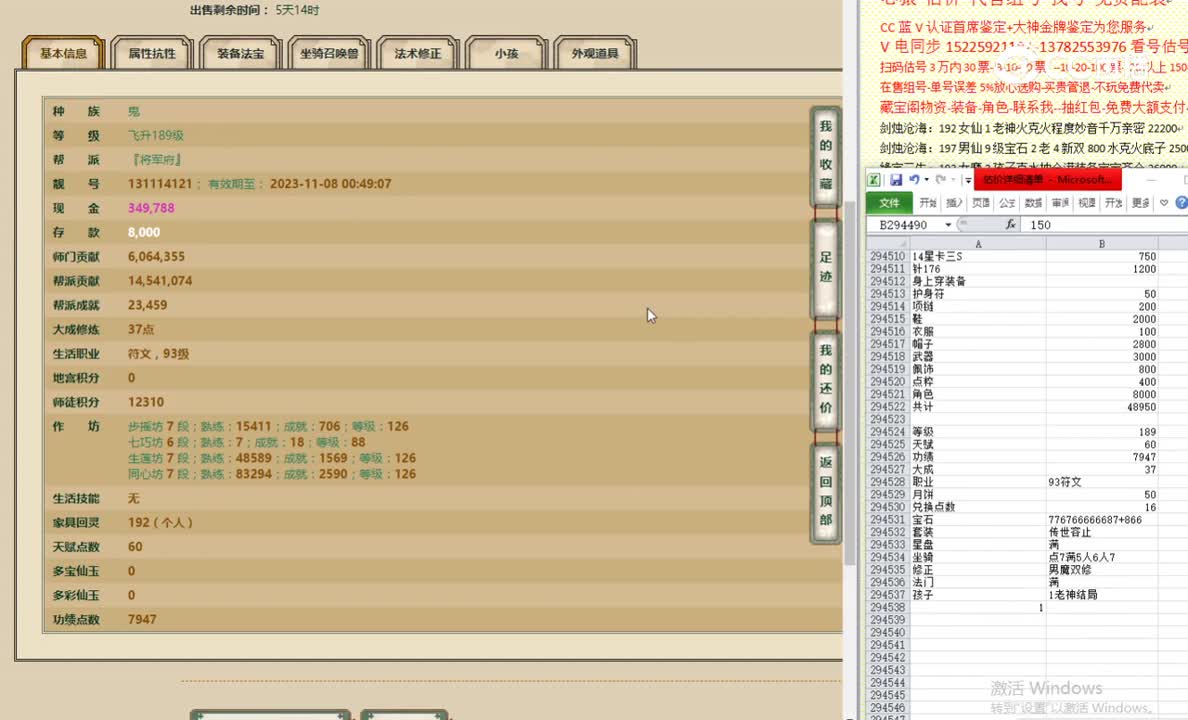
Task: Click the Excel Save icon
Action: pyautogui.click(x=897, y=181)
